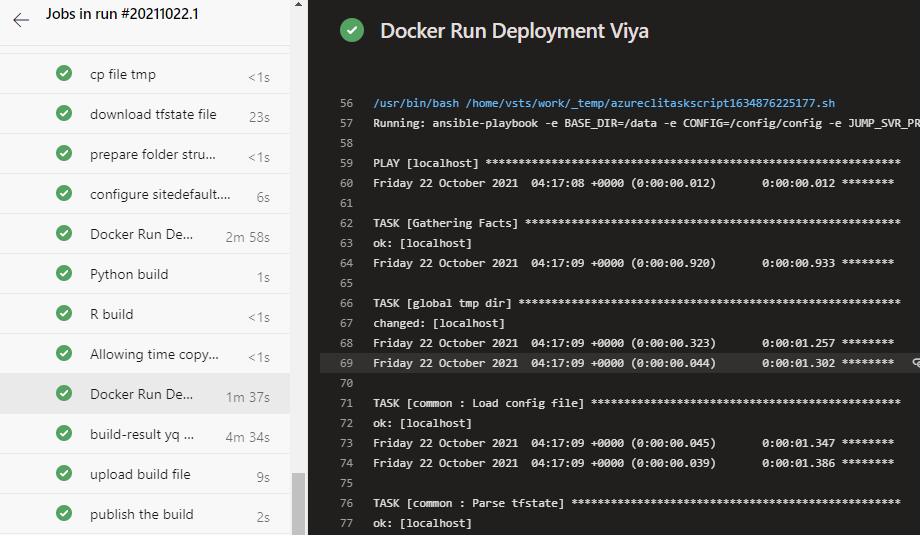
Task: Open the Python build step
Action: click(x=145, y=274)
